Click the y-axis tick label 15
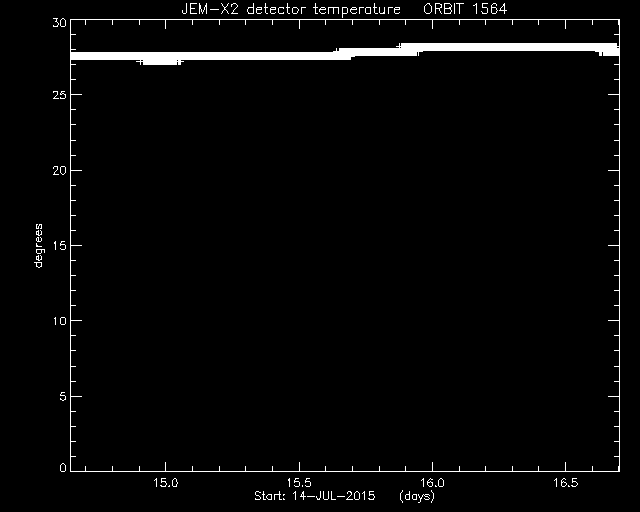Viewport: 640px width, 512px height. point(60,245)
